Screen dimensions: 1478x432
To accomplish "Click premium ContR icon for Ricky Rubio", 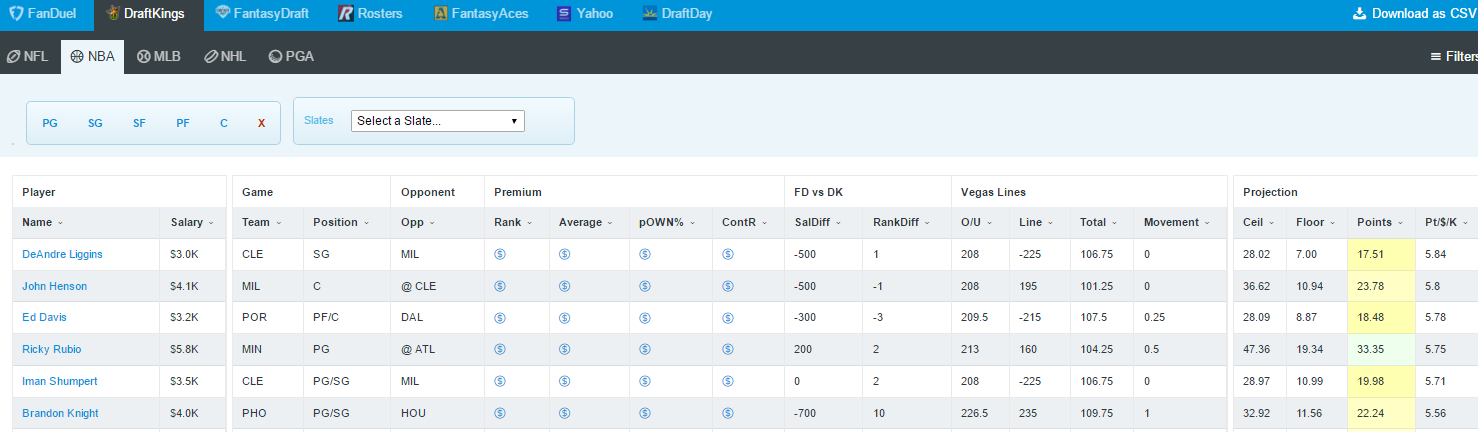I will click(728, 349).
